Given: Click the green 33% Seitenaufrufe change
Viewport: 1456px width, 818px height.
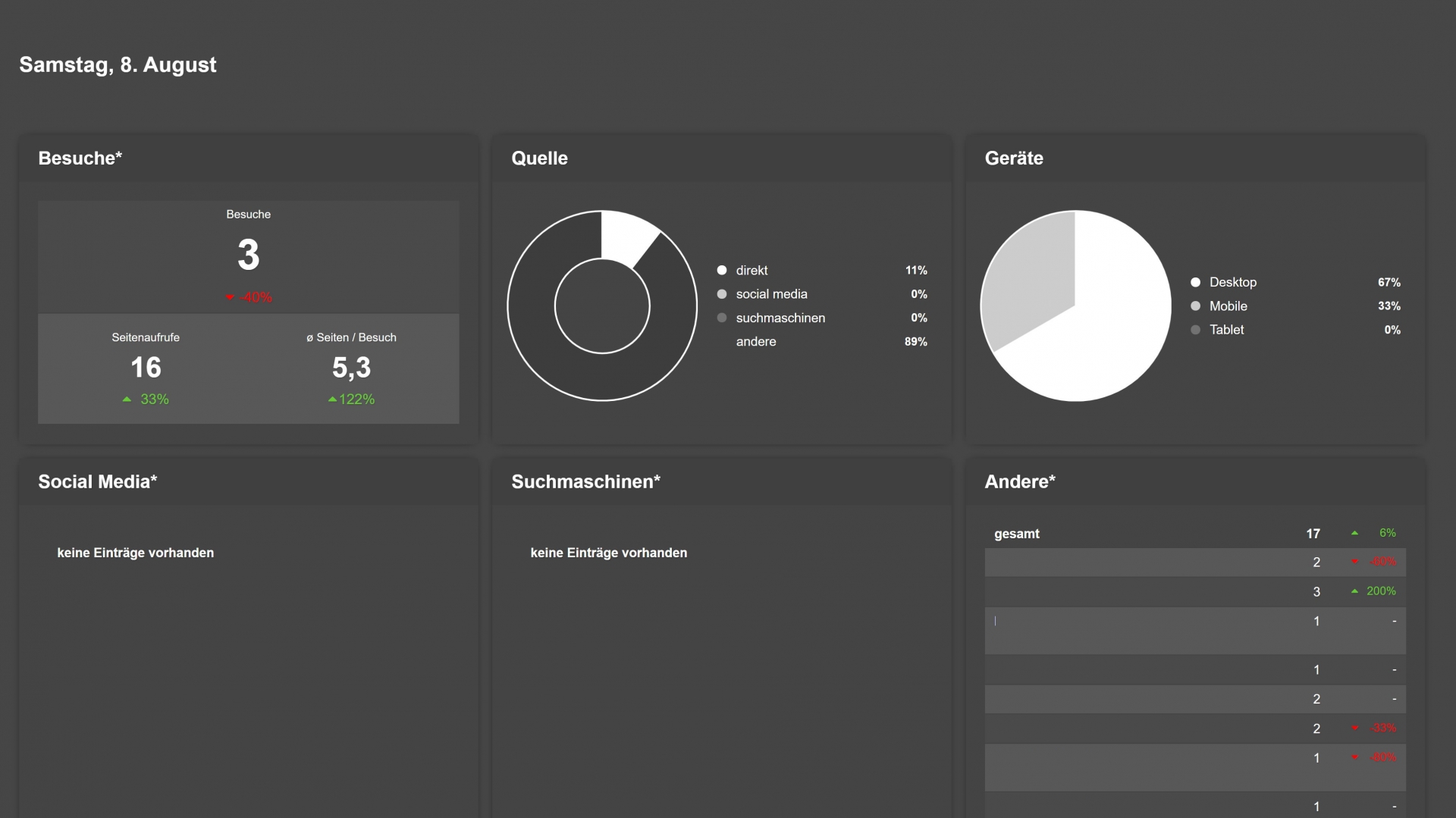Looking at the screenshot, I should (146, 400).
